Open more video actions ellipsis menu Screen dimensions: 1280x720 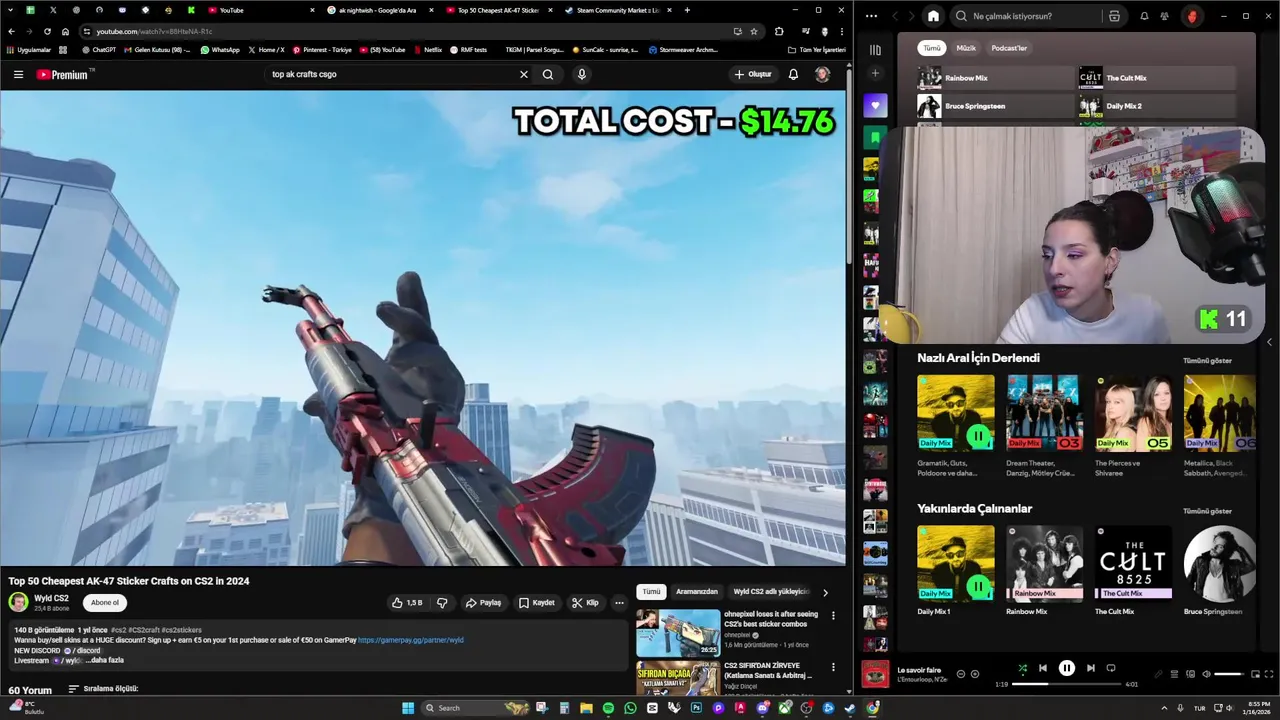coord(619,603)
